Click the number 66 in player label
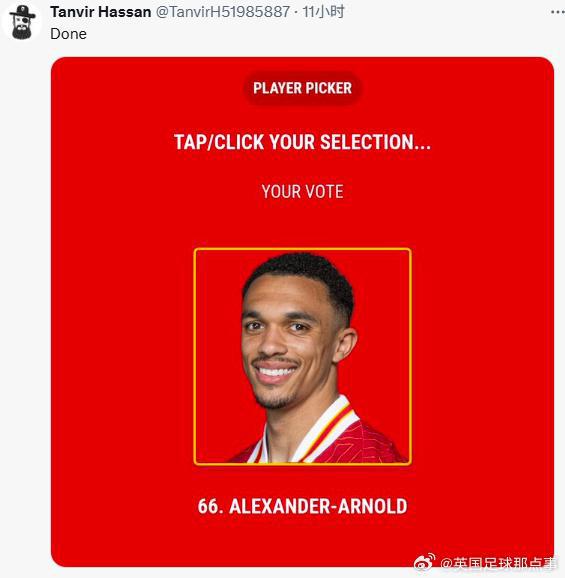 [x=208, y=506]
